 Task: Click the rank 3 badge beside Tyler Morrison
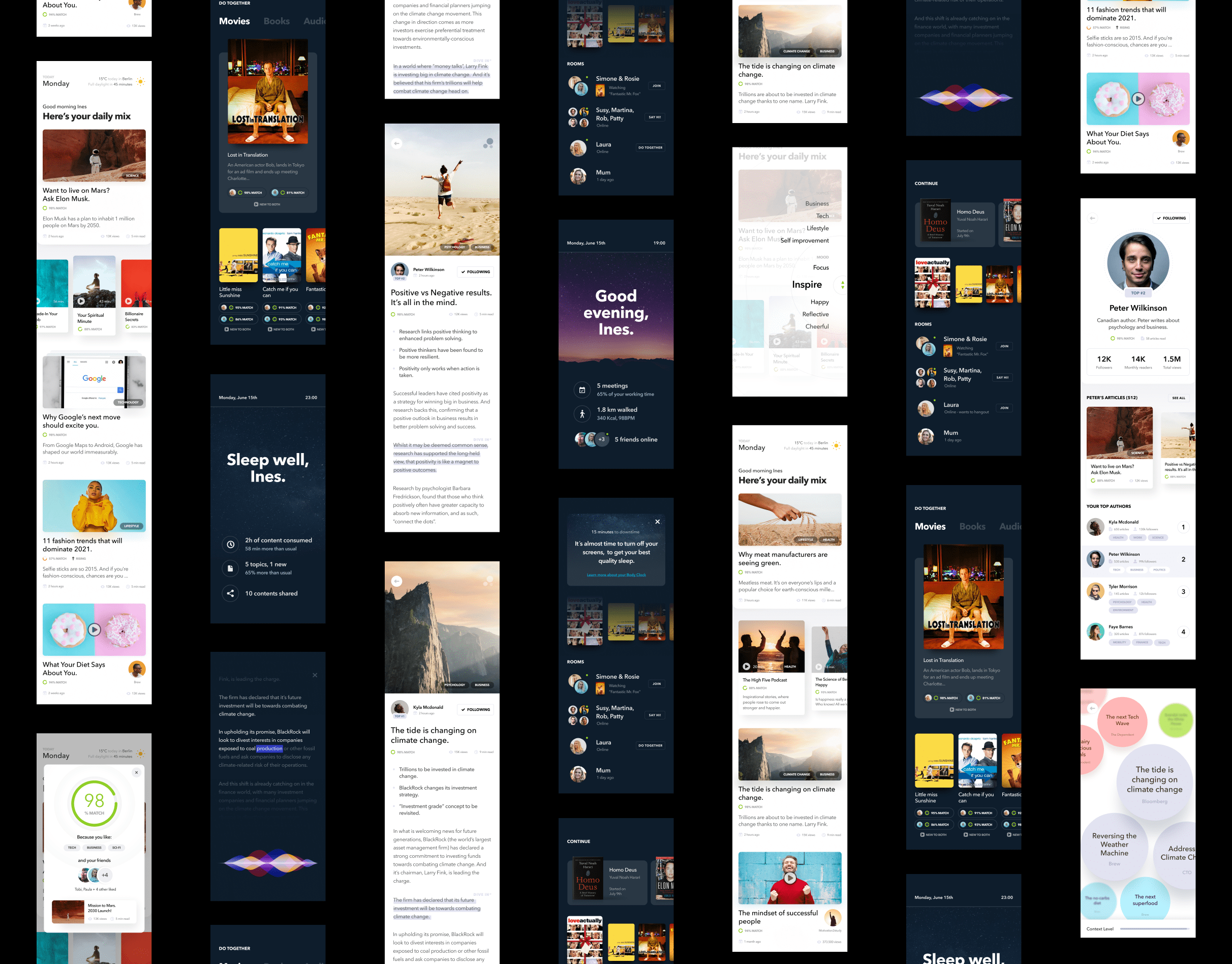pos(1183,591)
